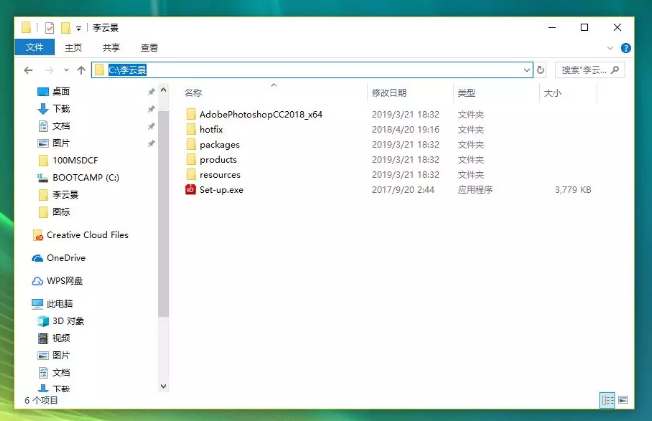The height and width of the screenshot is (421, 652).
Task: Select the resources folder
Action: pos(220,175)
